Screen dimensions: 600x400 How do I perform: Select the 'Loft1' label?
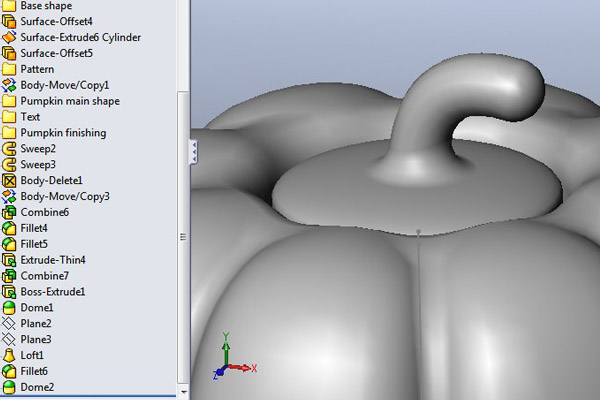pos(32,355)
